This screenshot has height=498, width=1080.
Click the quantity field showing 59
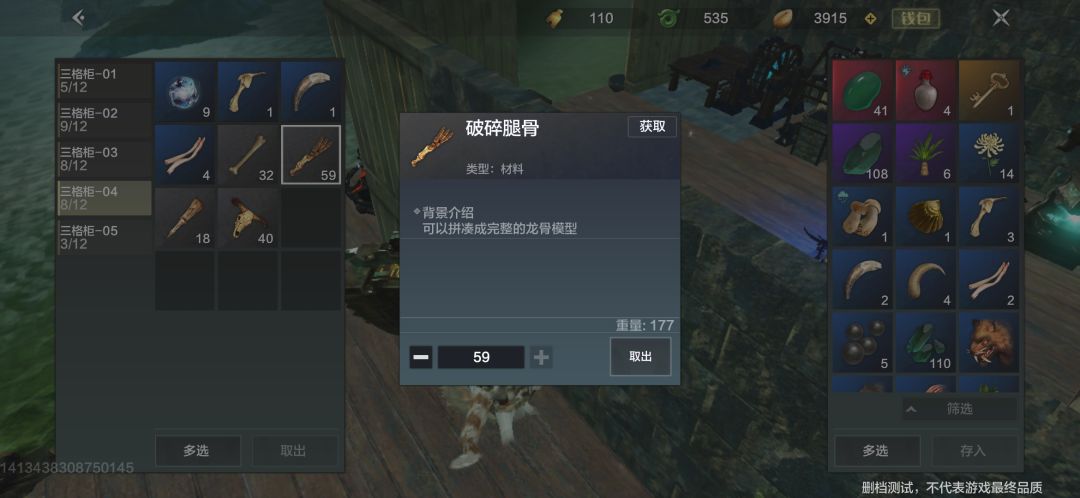pos(481,357)
